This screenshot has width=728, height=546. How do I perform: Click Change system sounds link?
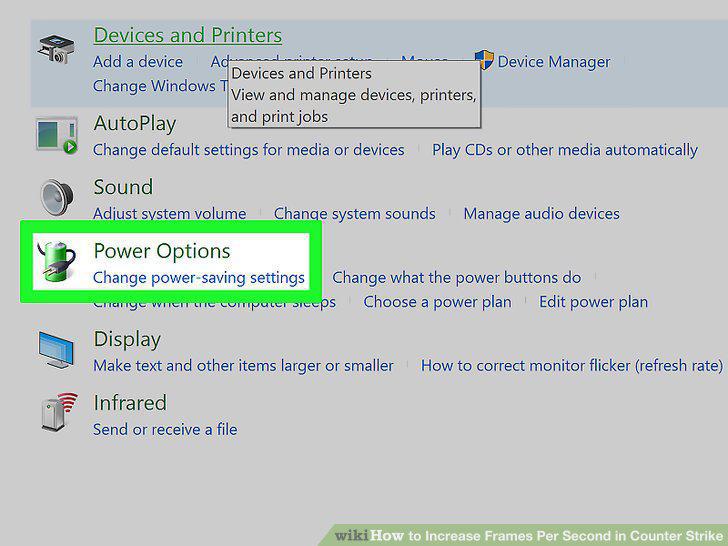[x=355, y=214]
